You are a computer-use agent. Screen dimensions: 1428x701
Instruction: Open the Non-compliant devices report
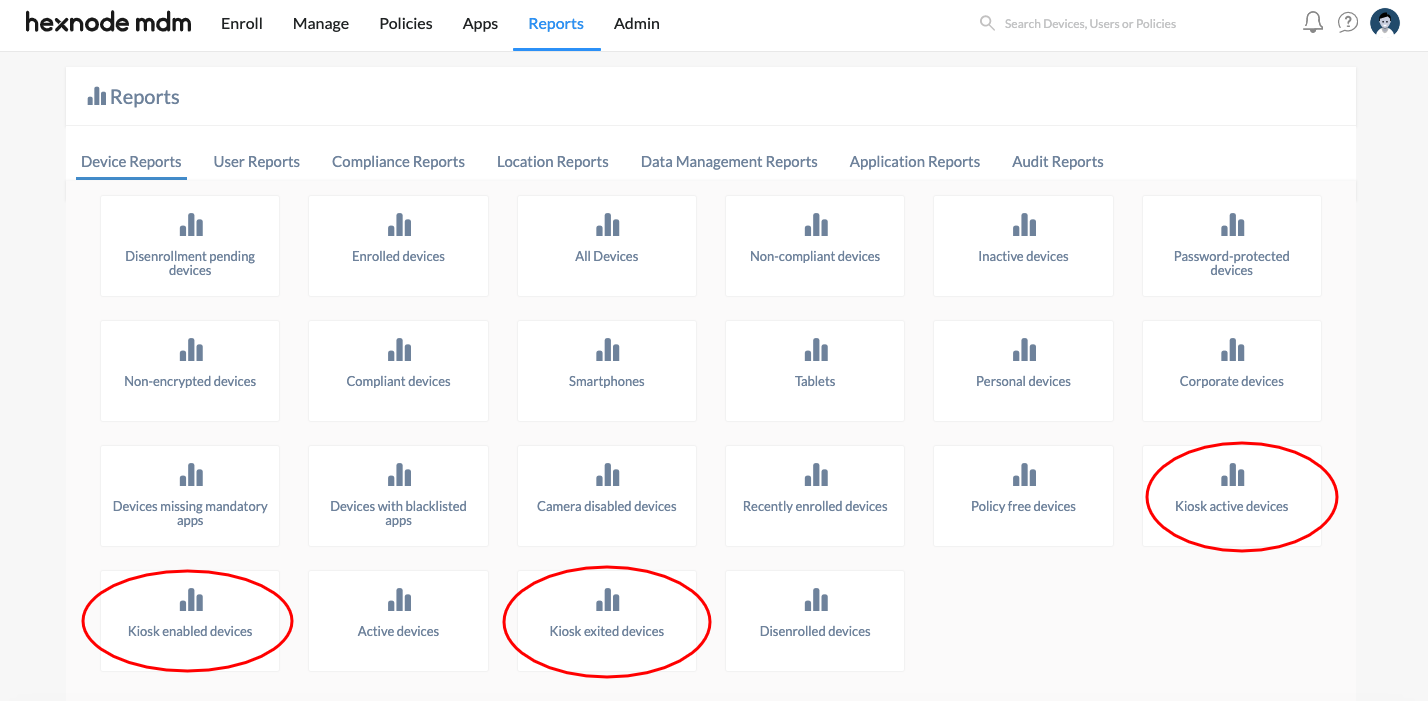[815, 246]
